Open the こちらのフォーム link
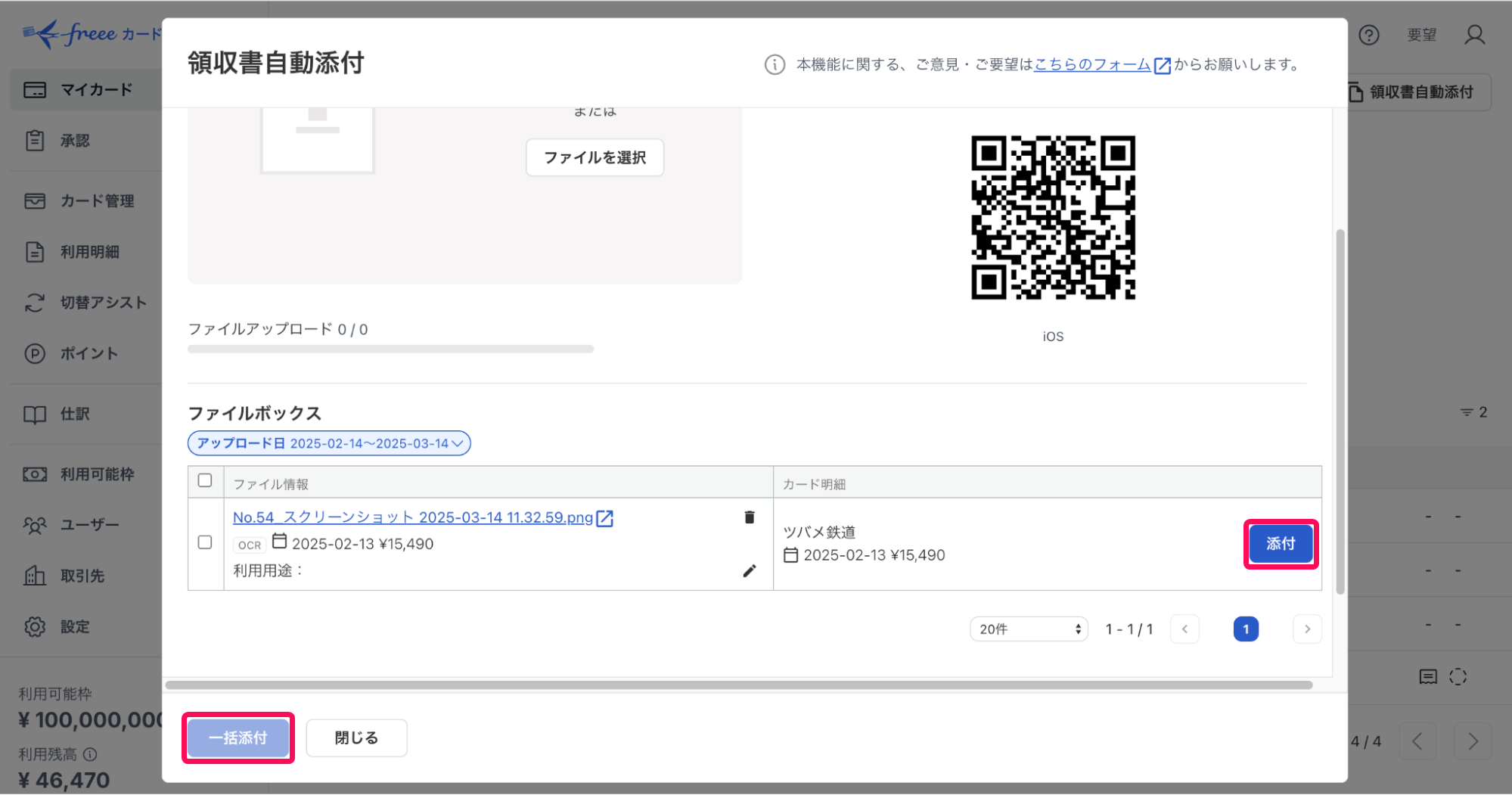This screenshot has height=795, width=1512. tap(1092, 65)
